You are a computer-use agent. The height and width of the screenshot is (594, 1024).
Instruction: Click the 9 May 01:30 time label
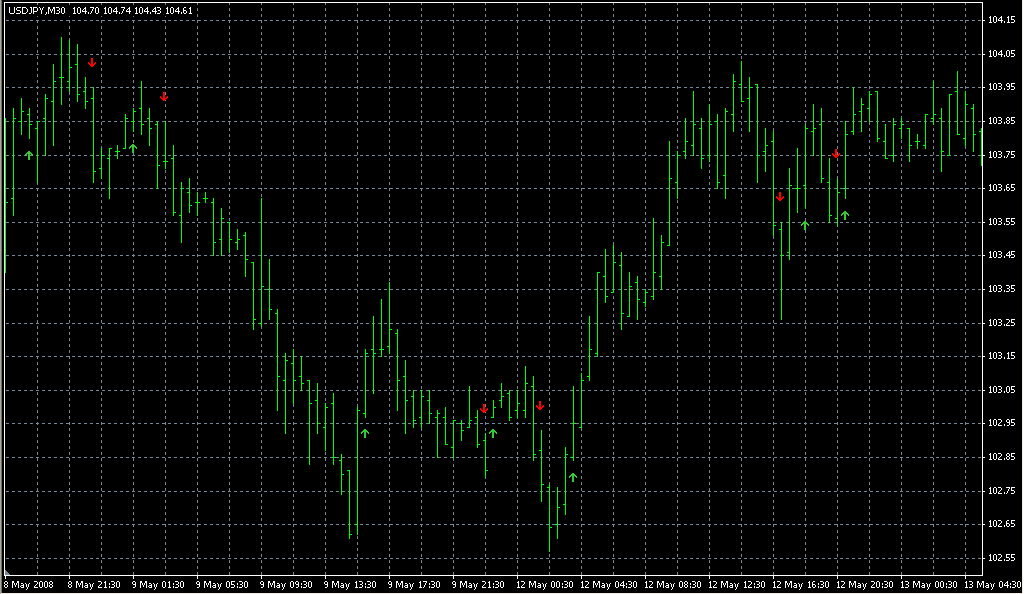tap(158, 585)
